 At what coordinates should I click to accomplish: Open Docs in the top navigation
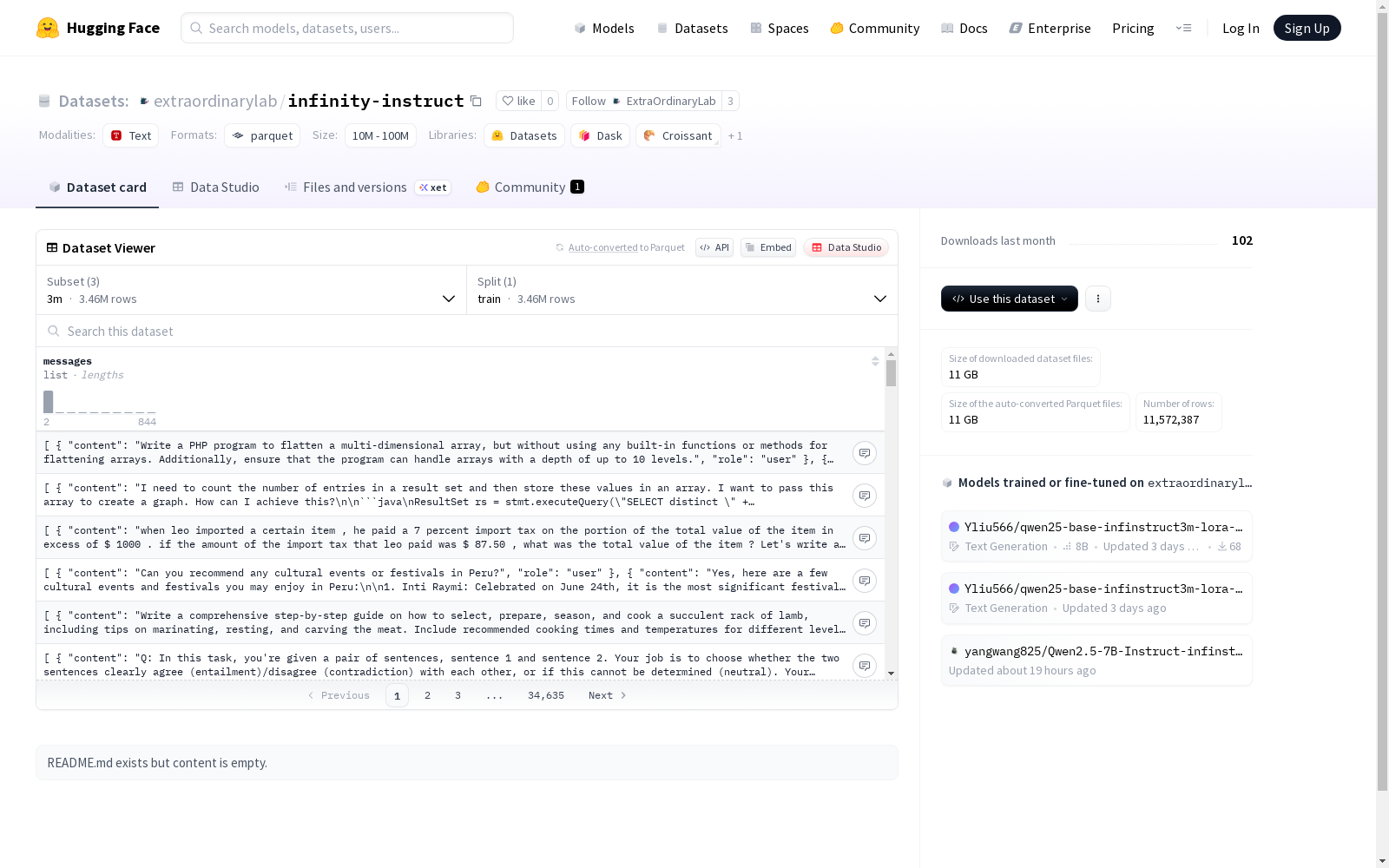point(964,28)
